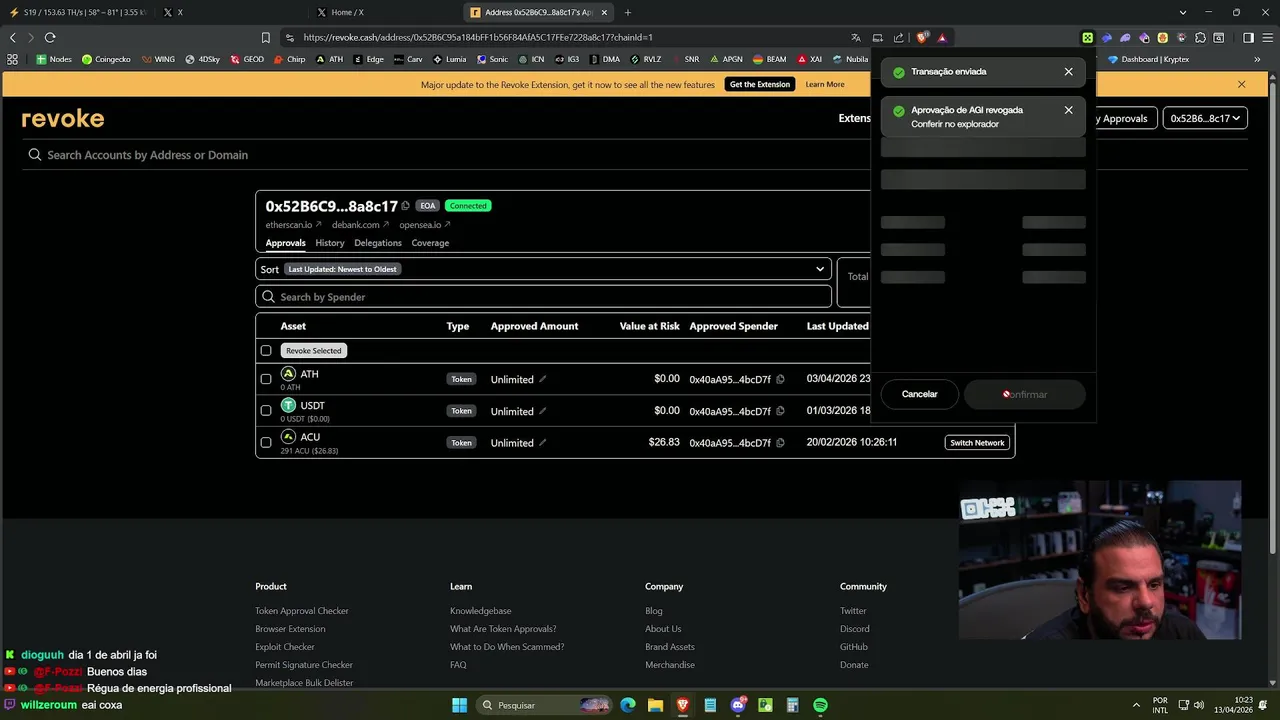The height and width of the screenshot is (720, 1280).
Task: Open Discord from the taskbar
Action: pos(738,705)
